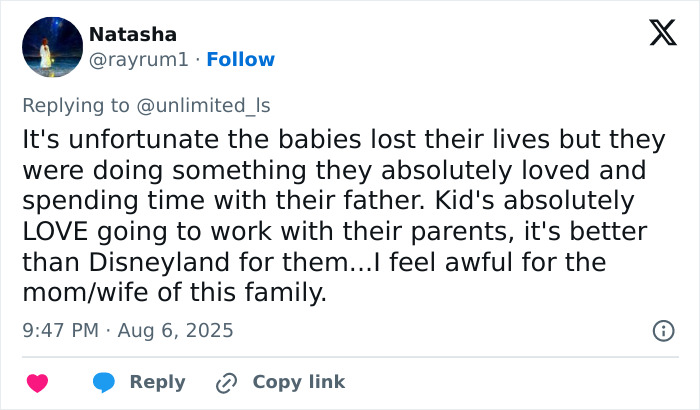
Task: Follow the @rayrum1 account
Action: 240,60
